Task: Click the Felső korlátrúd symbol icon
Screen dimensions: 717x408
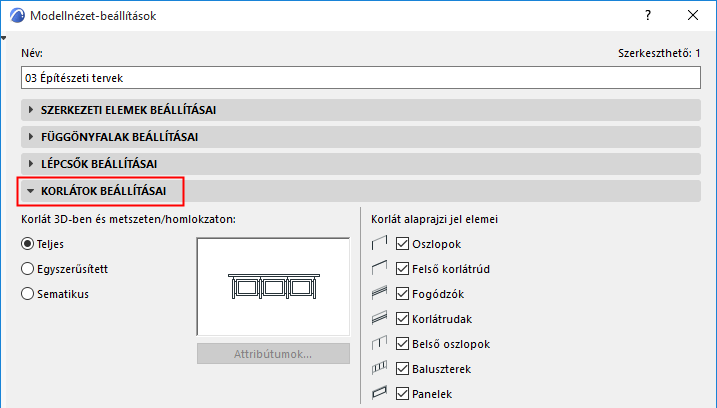Action: [380, 268]
